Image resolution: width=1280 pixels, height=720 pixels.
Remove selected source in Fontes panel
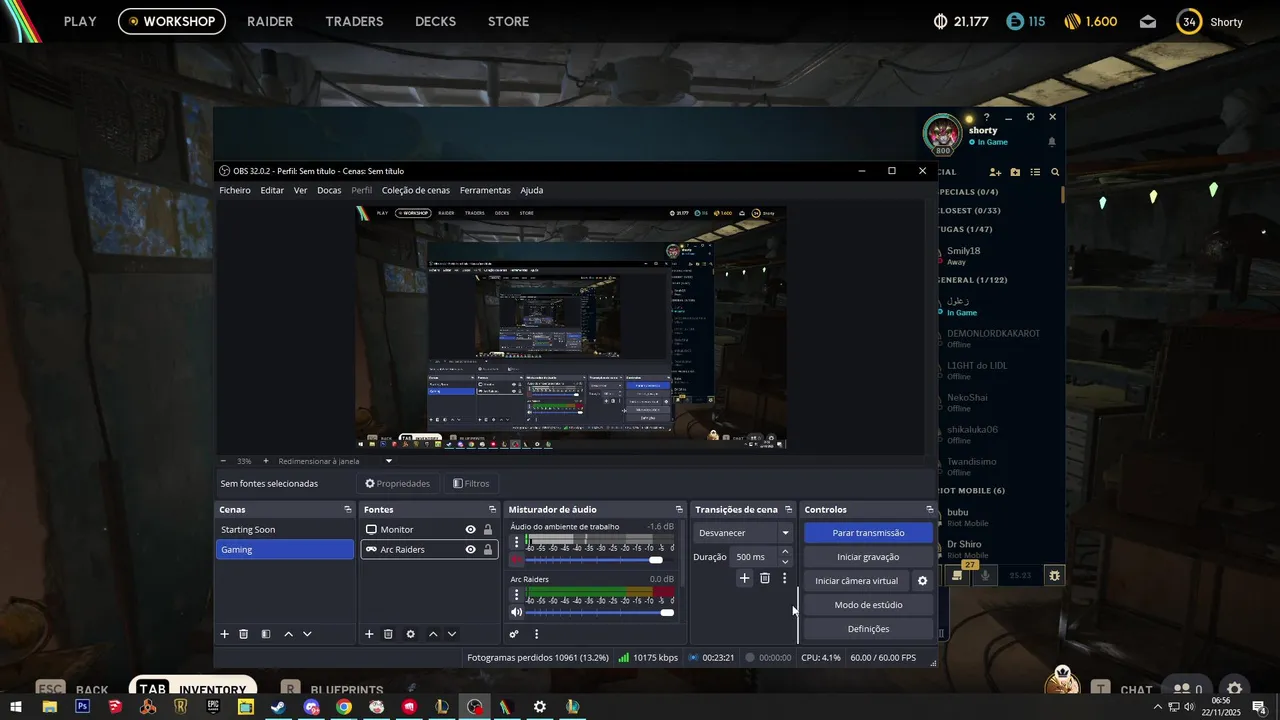(388, 634)
